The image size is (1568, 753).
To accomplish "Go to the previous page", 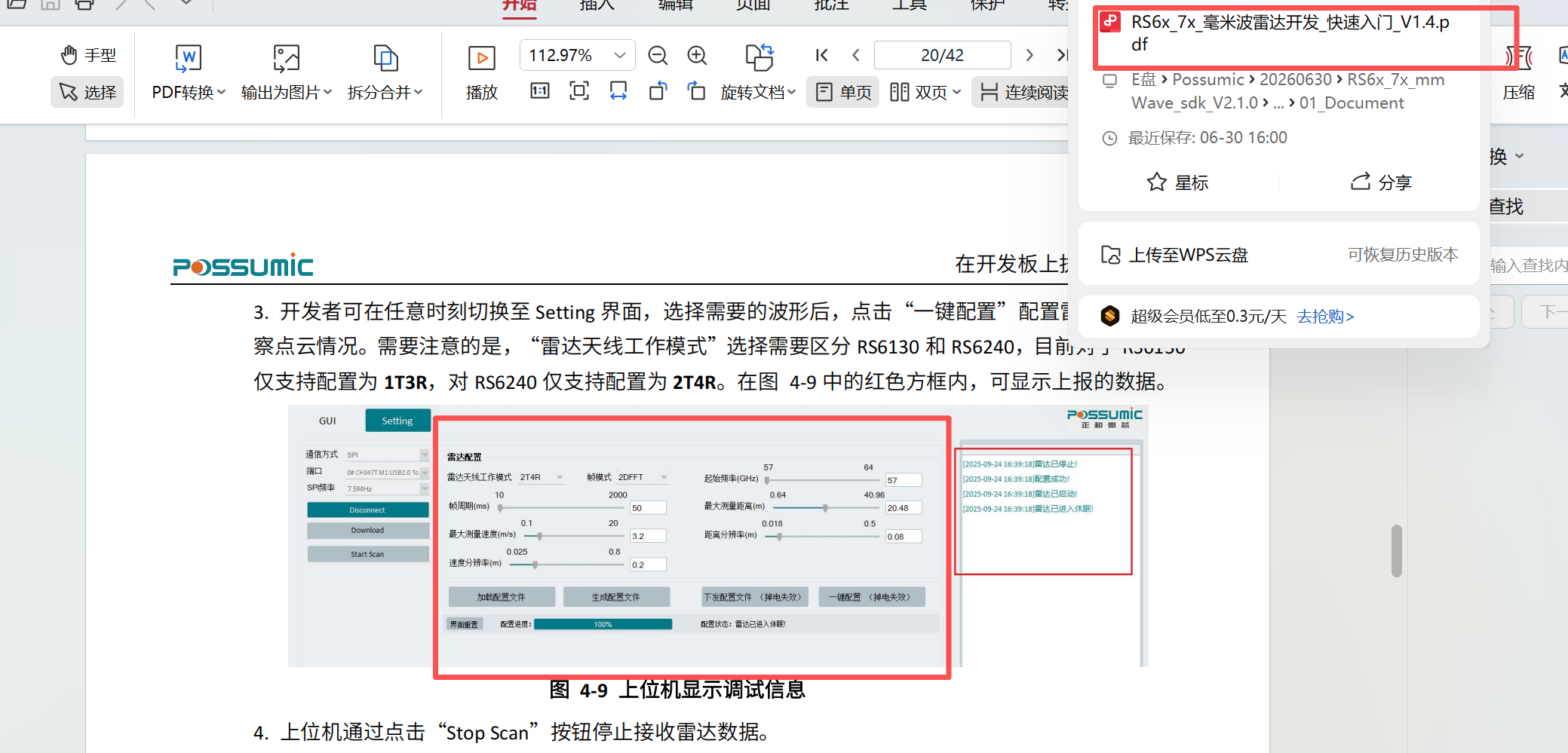I will tap(856, 55).
